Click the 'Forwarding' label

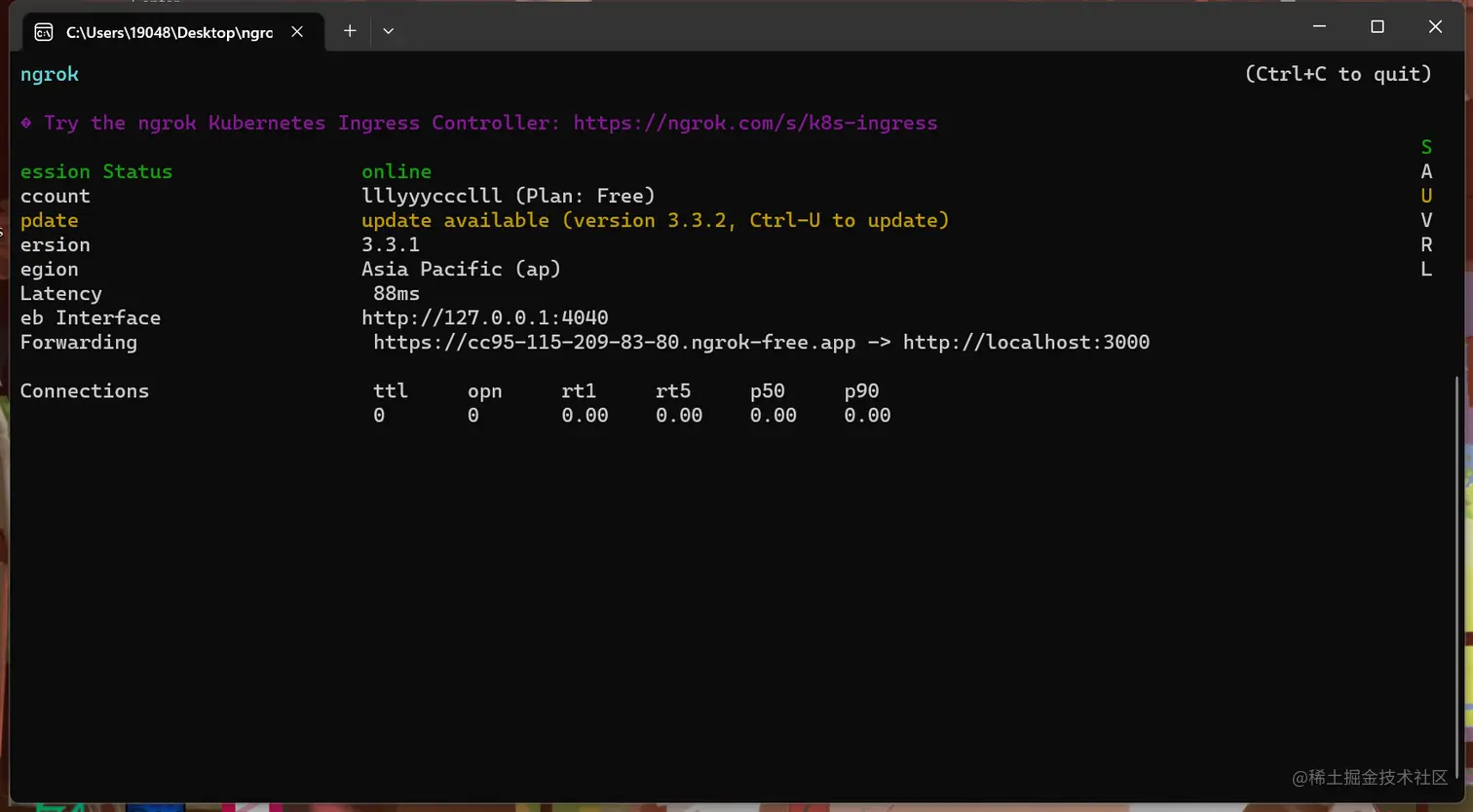[79, 343]
